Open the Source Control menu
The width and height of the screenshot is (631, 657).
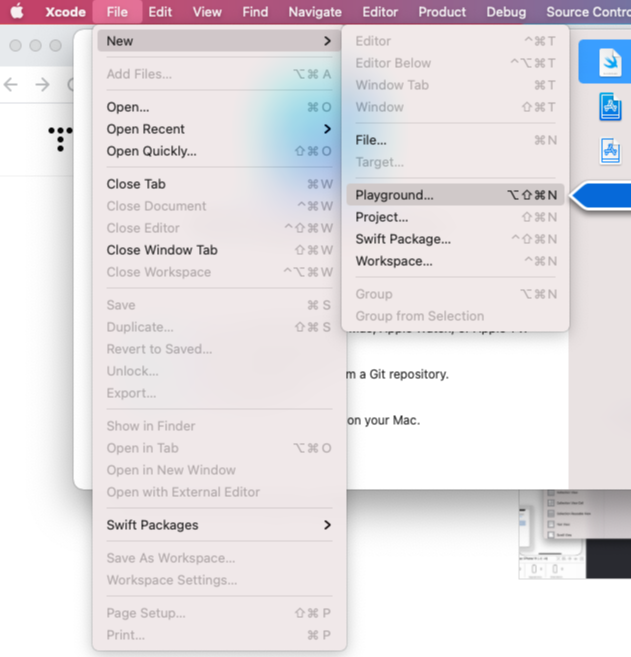(x=588, y=12)
